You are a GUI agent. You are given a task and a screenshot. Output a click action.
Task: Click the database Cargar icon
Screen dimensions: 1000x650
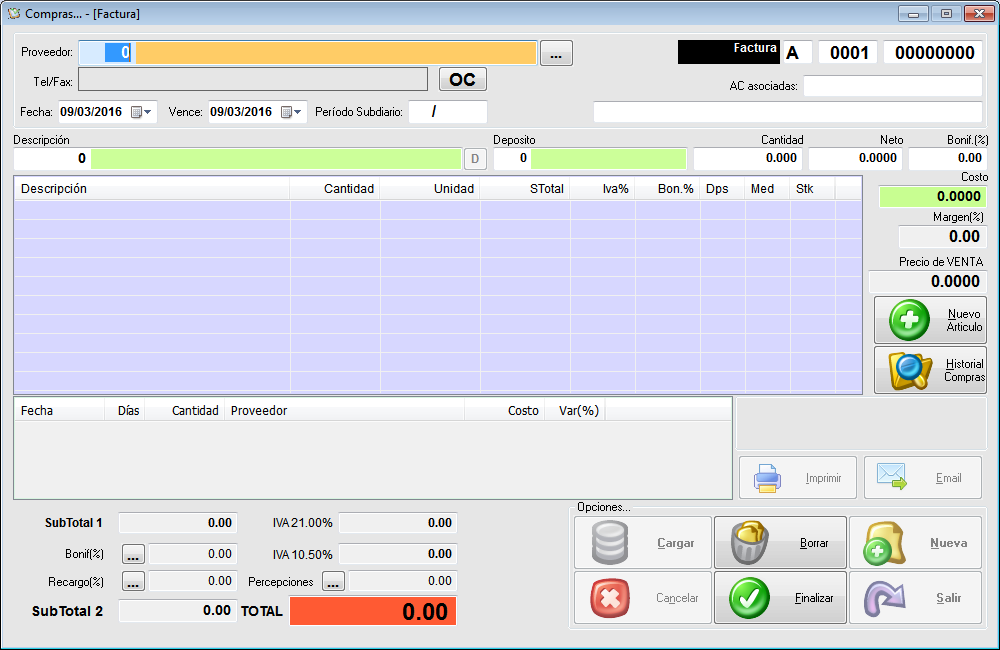click(610, 543)
